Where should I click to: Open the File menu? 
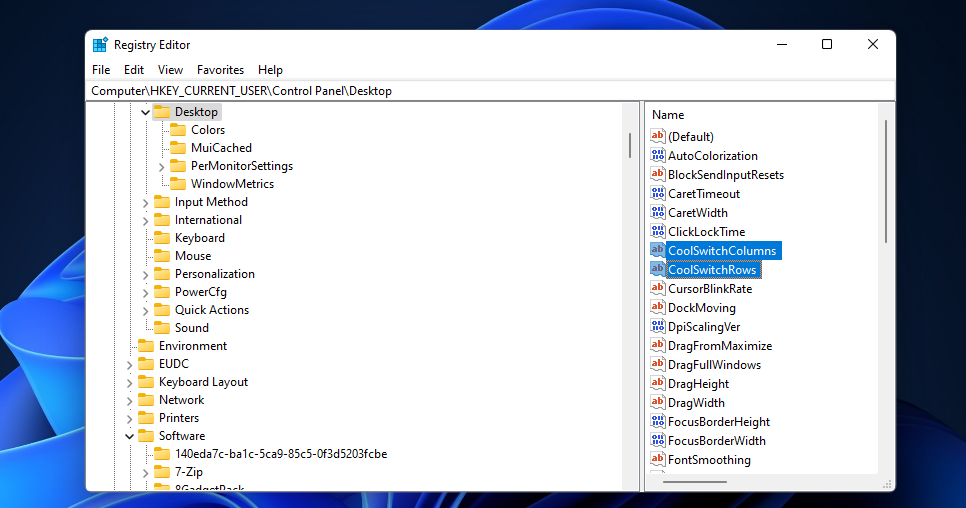coord(101,70)
